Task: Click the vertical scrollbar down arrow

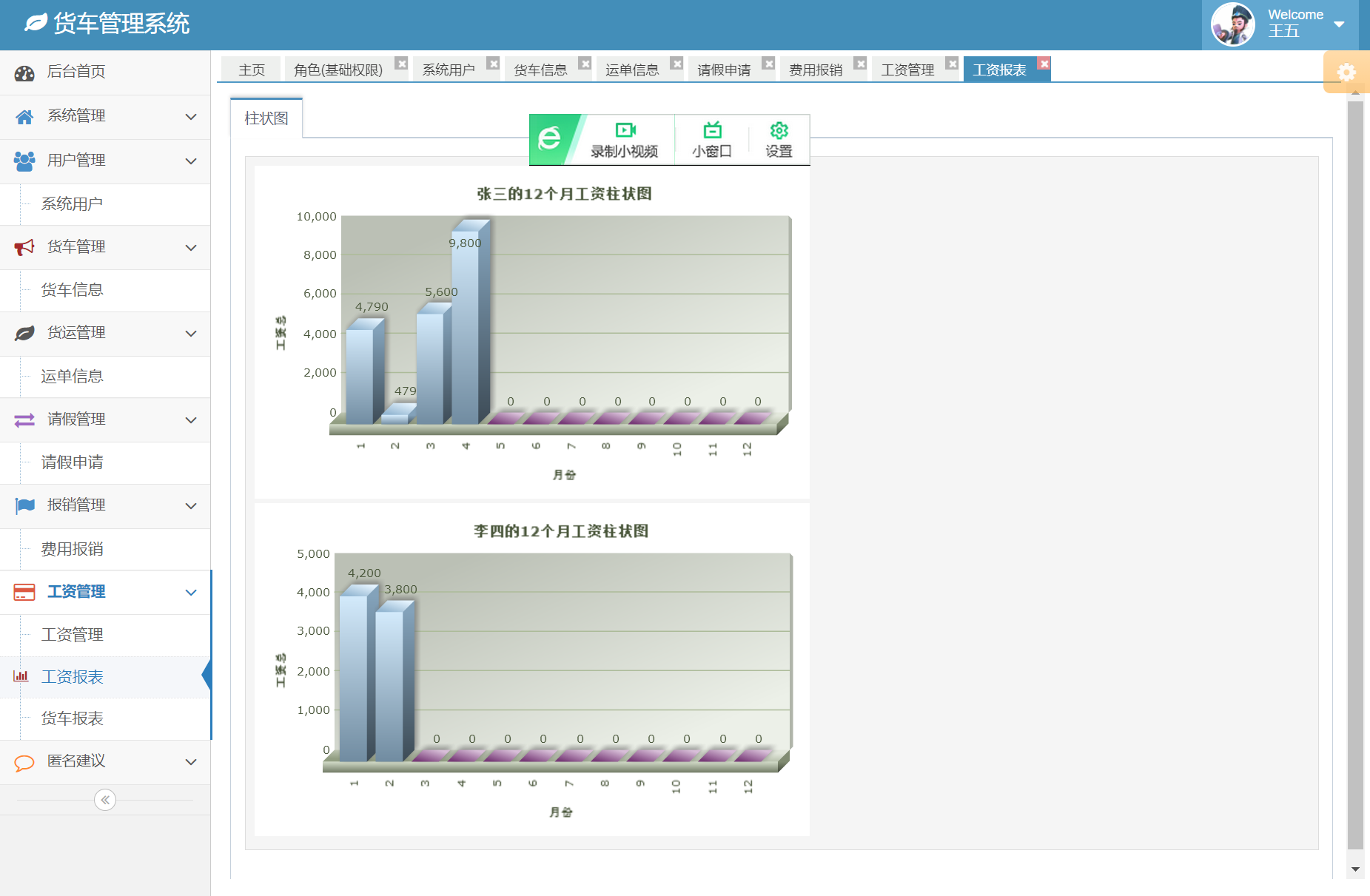Action: pos(1355,870)
